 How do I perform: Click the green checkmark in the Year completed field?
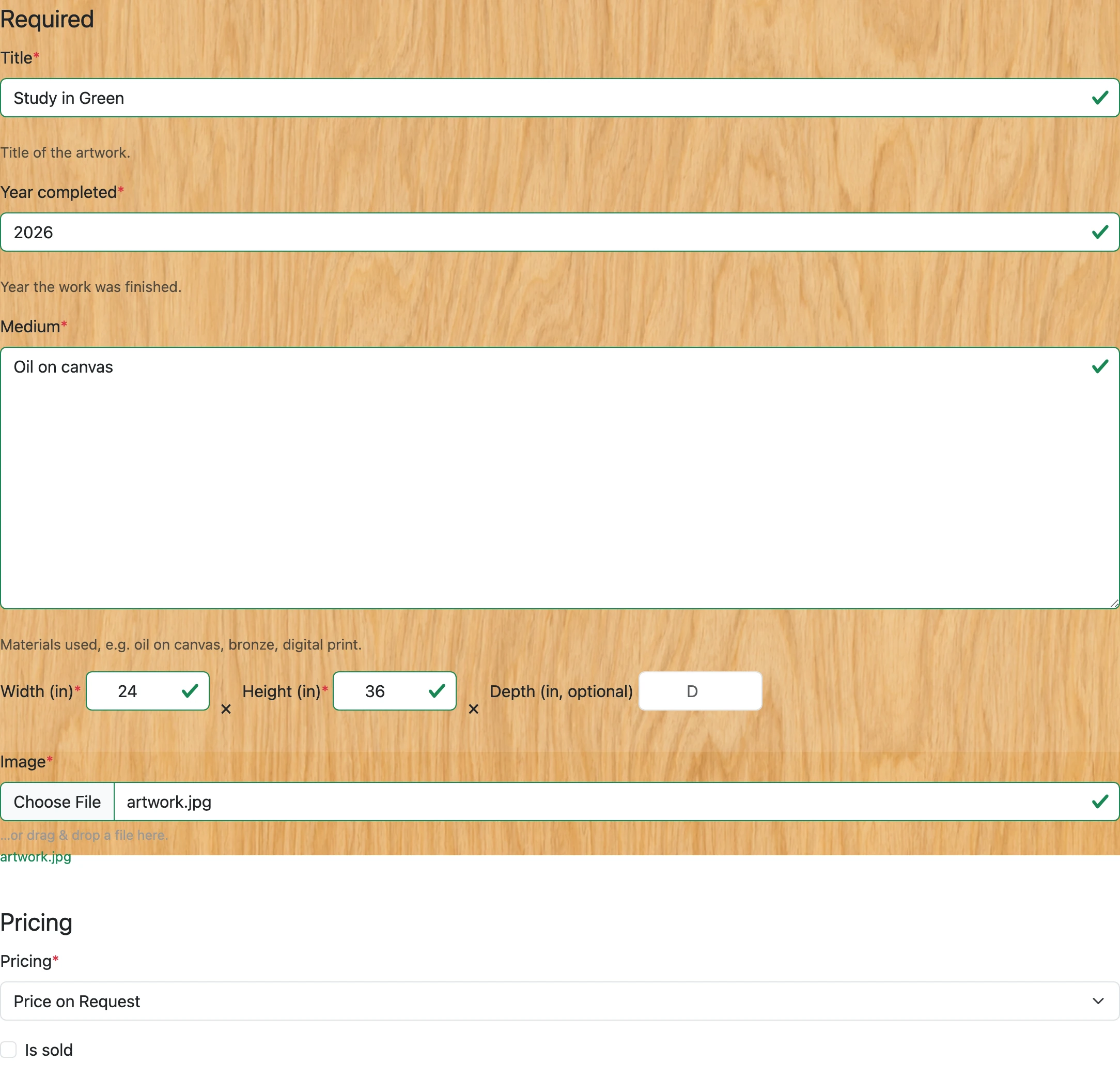point(1100,232)
